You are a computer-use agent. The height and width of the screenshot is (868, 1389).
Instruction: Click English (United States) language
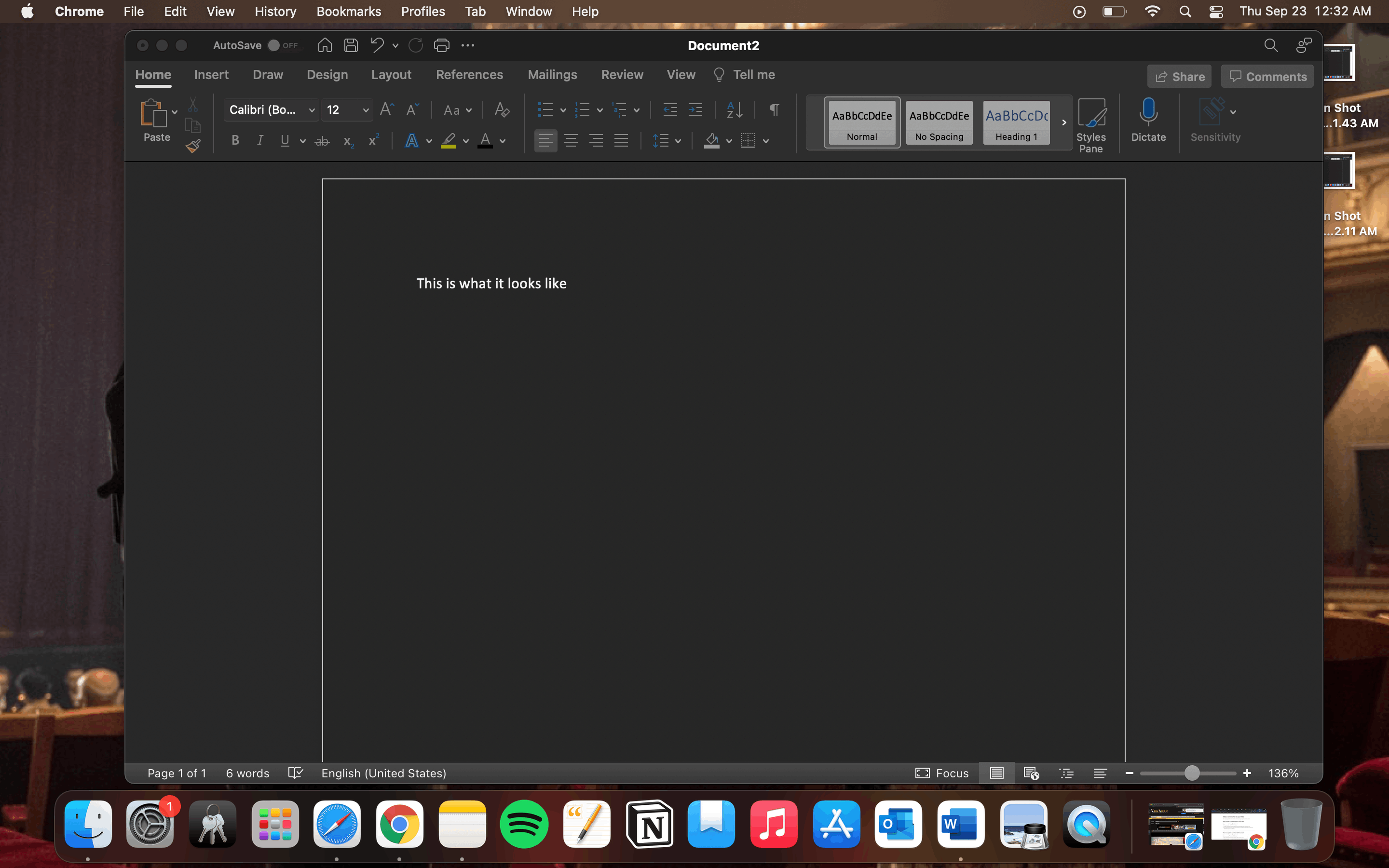(x=384, y=773)
